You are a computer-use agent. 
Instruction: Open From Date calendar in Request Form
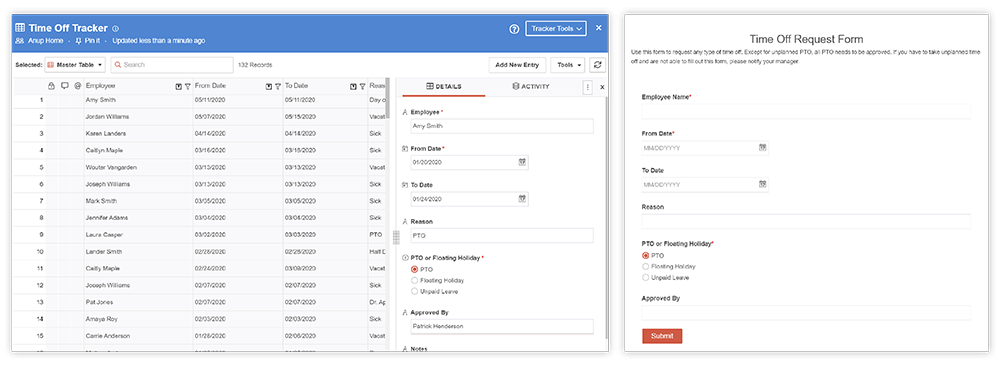[x=762, y=147]
